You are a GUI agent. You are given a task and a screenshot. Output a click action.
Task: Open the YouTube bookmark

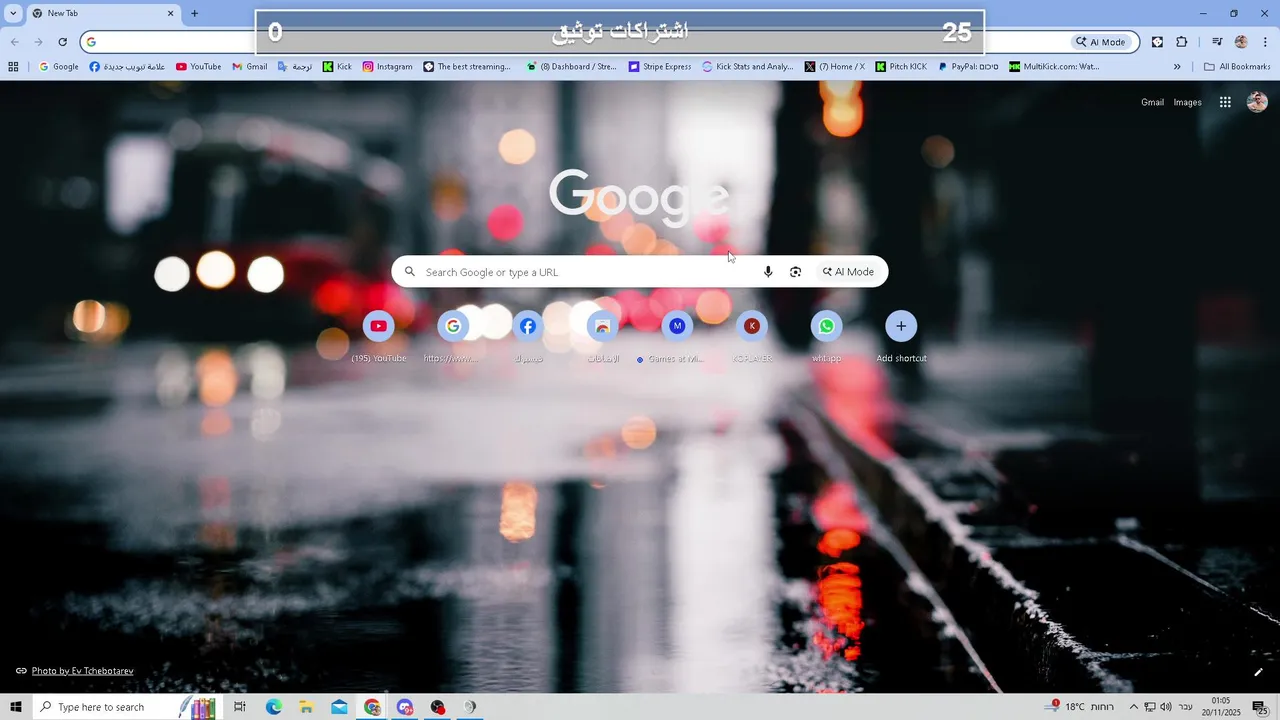coord(198,67)
